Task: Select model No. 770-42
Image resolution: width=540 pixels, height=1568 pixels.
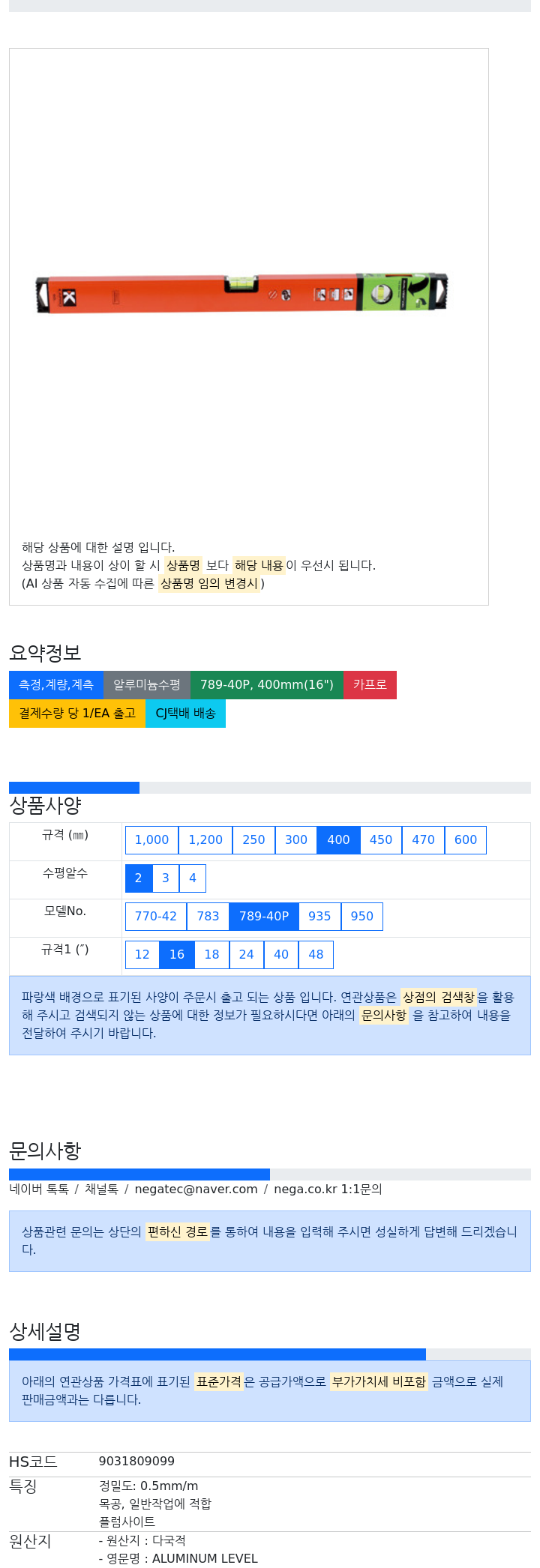Action: pyautogui.click(x=156, y=916)
